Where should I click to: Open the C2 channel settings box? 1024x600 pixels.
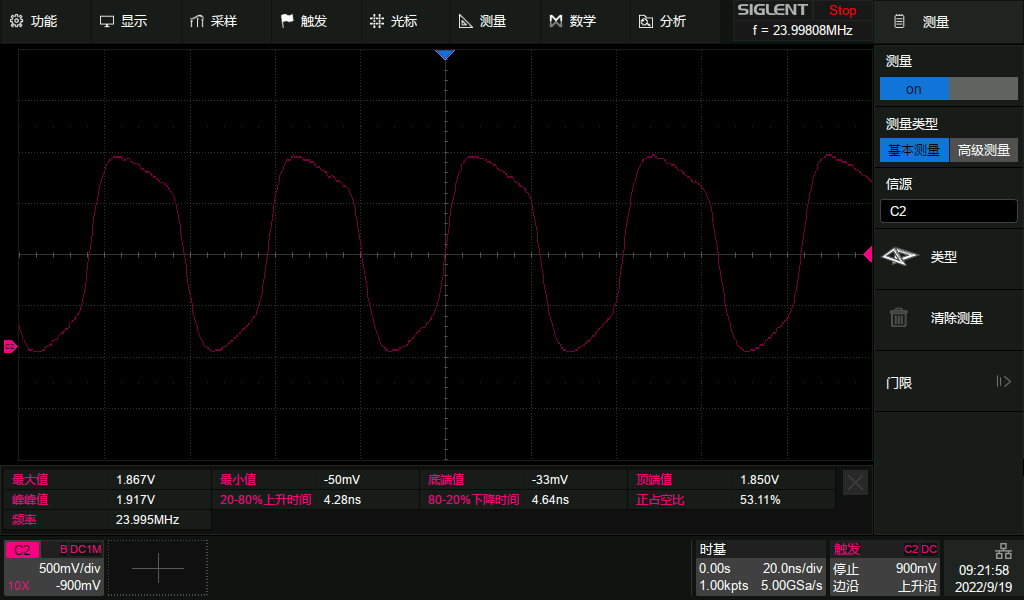[x=54, y=568]
